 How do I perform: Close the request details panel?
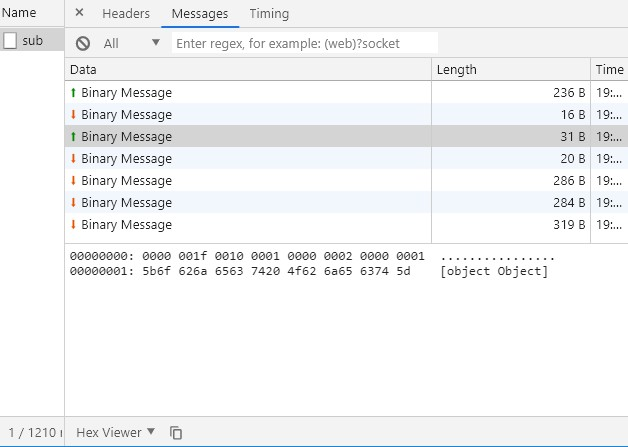tap(80, 14)
